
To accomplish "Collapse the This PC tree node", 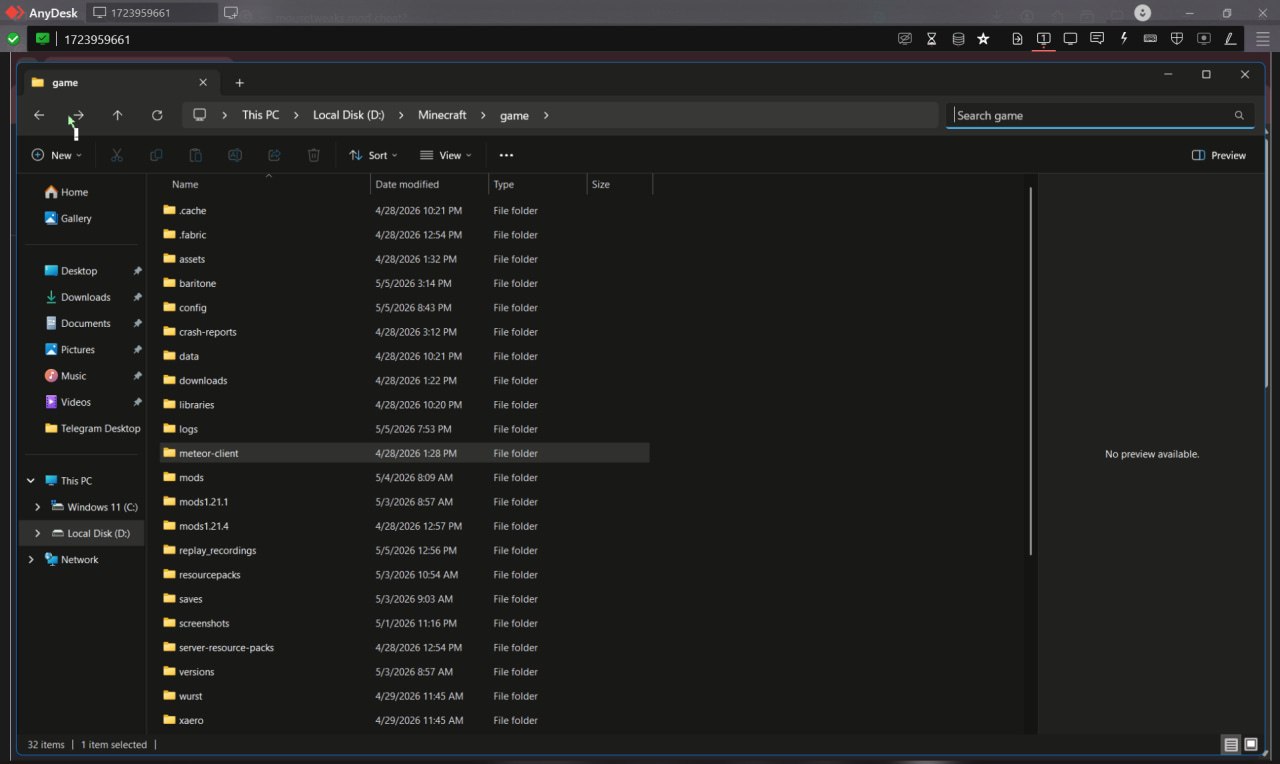I will (31, 481).
